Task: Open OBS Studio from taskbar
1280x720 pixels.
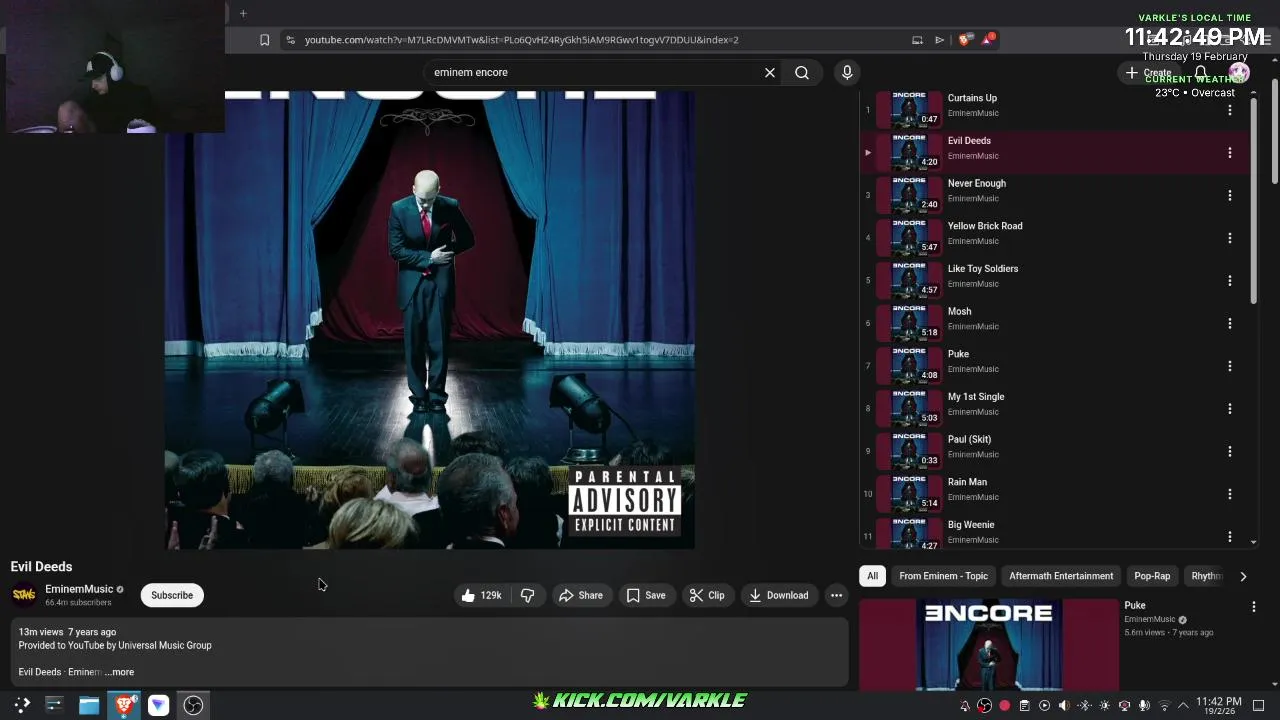Action: 193,705
